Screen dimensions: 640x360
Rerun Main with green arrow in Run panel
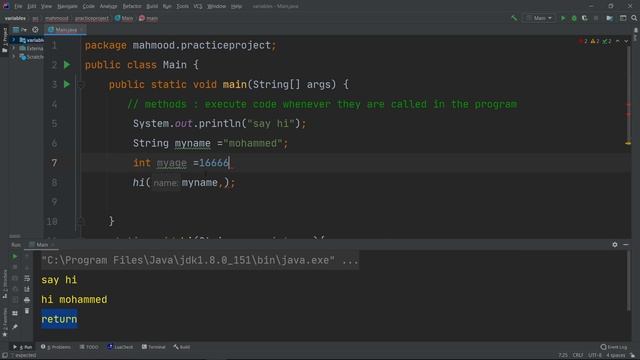click(x=15, y=256)
